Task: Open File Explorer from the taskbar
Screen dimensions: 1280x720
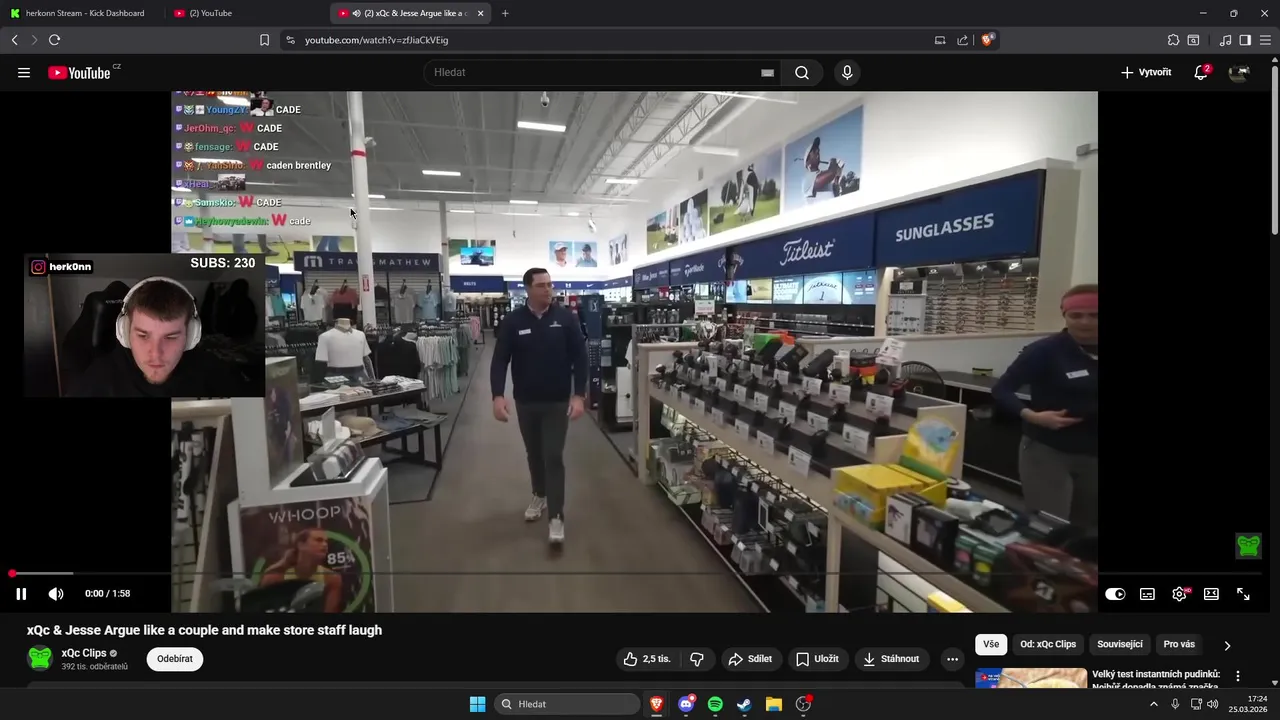Action: tap(773, 704)
